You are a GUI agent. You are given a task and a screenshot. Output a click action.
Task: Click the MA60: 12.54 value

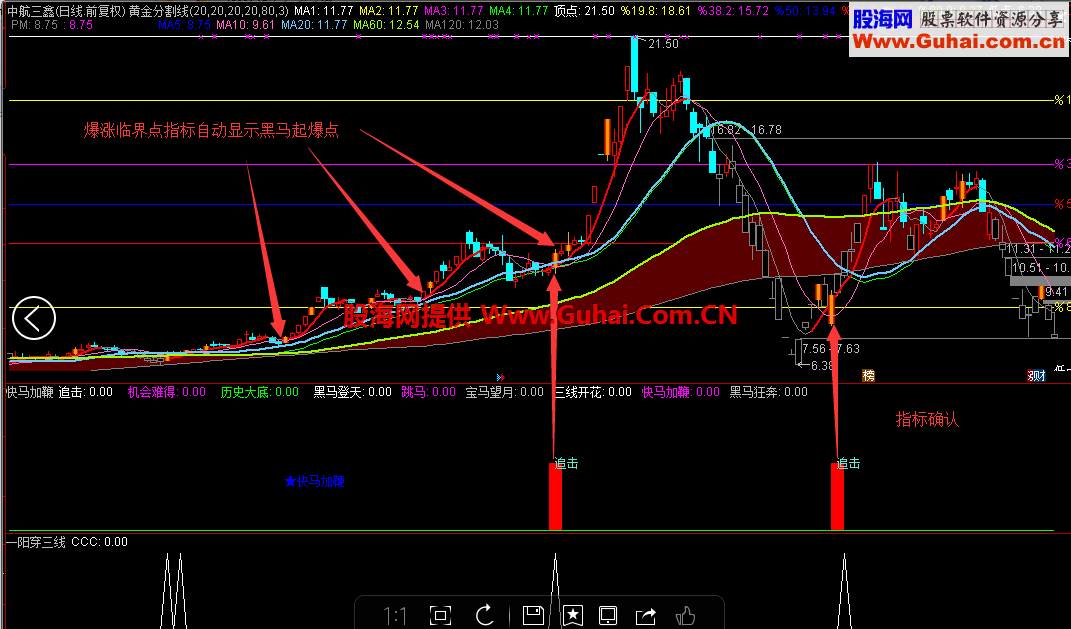(x=385, y=25)
